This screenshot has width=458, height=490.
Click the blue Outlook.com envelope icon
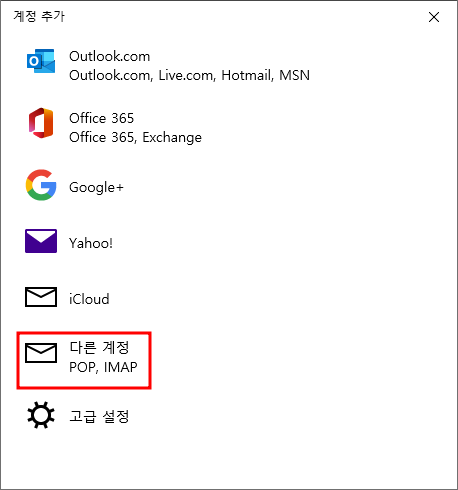pyautogui.click(x=41, y=61)
